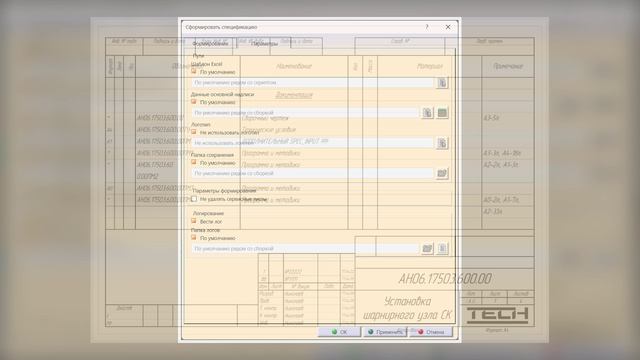Click the Отмена button
The height and width of the screenshot is (360, 640).
tap(431, 332)
